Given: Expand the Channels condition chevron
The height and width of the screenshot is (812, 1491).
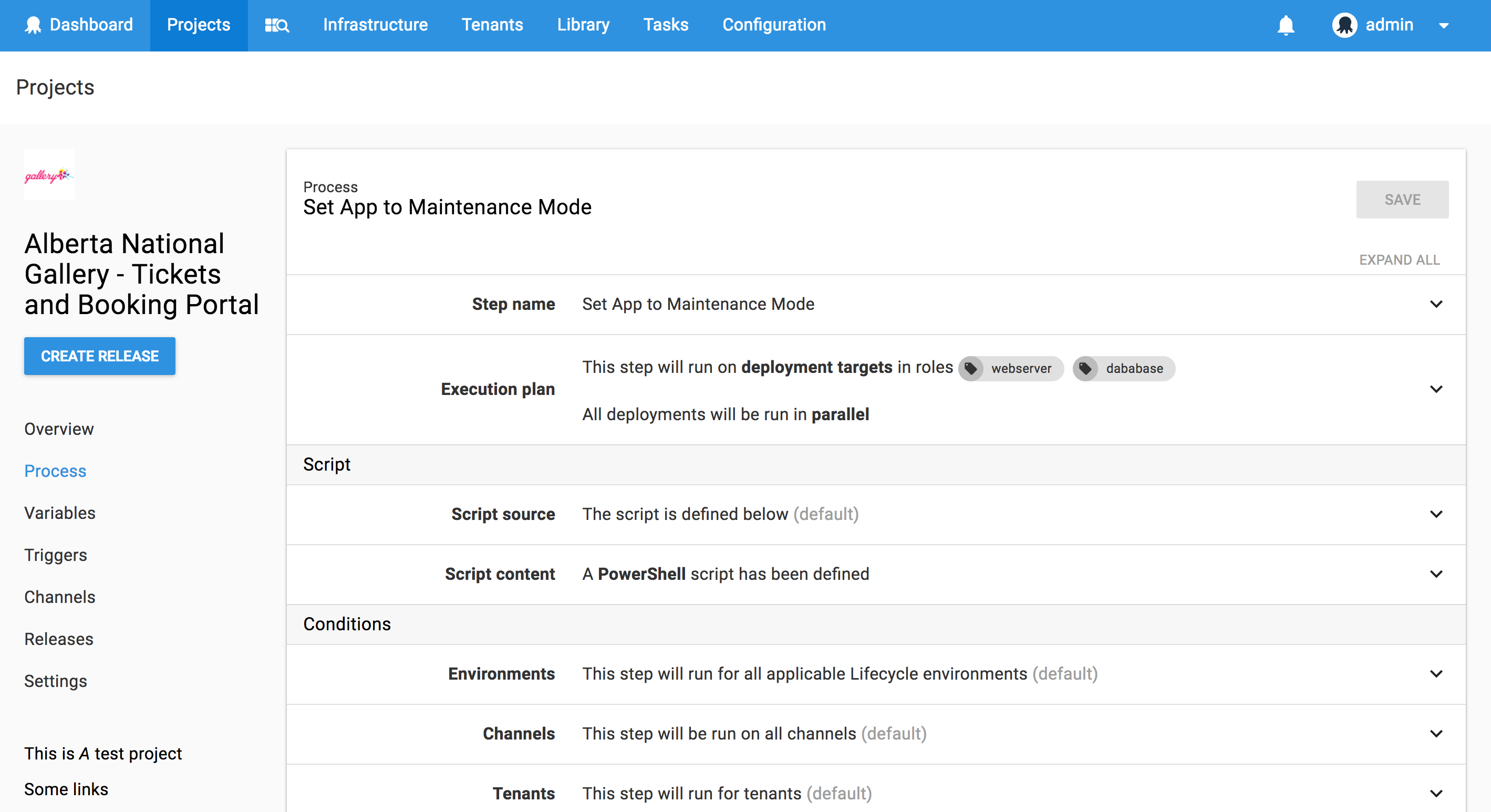Looking at the screenshot, I should 1436,733.
